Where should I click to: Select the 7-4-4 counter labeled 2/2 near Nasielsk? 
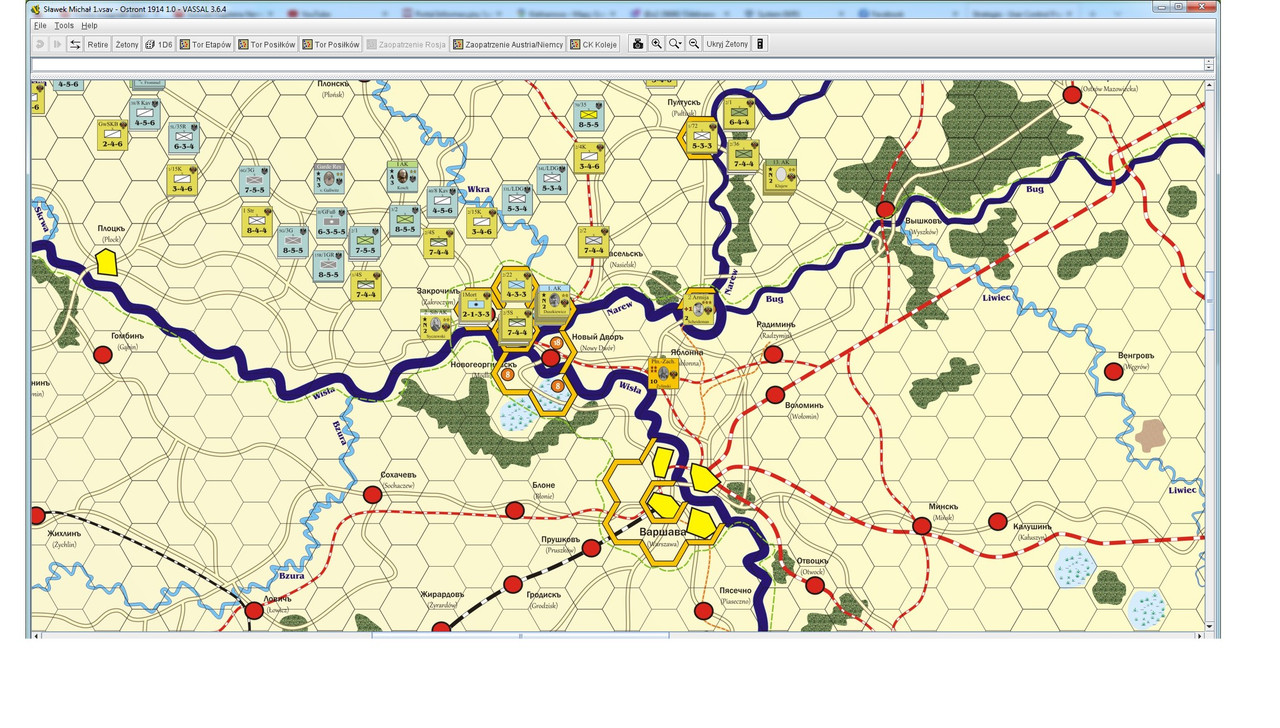(592, 242)
